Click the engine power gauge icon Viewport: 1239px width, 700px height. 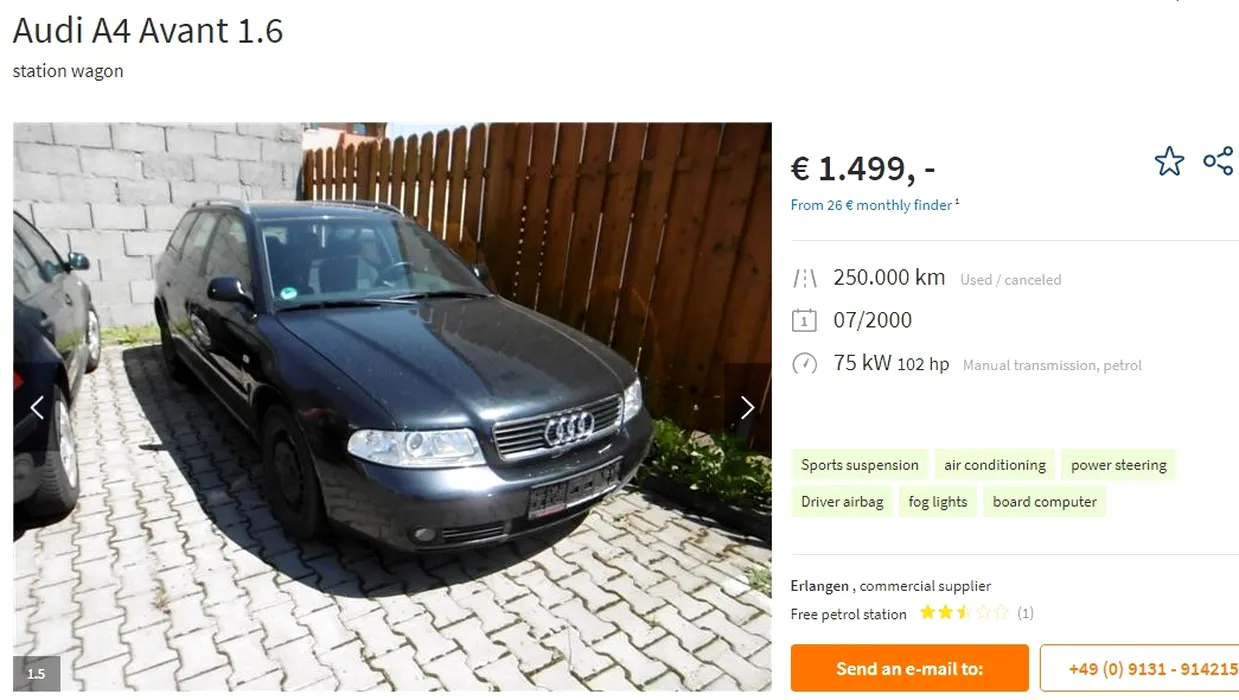(x=804, y=364)
